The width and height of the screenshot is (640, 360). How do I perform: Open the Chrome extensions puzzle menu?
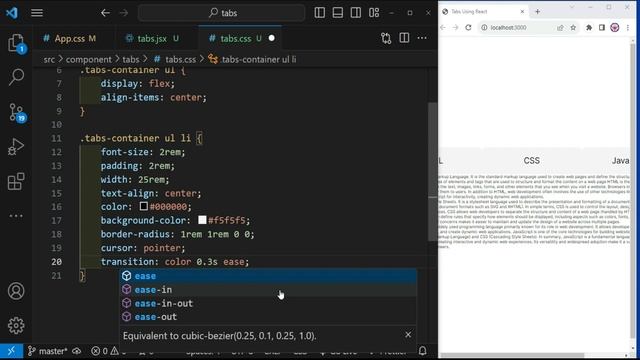(589, 28)
